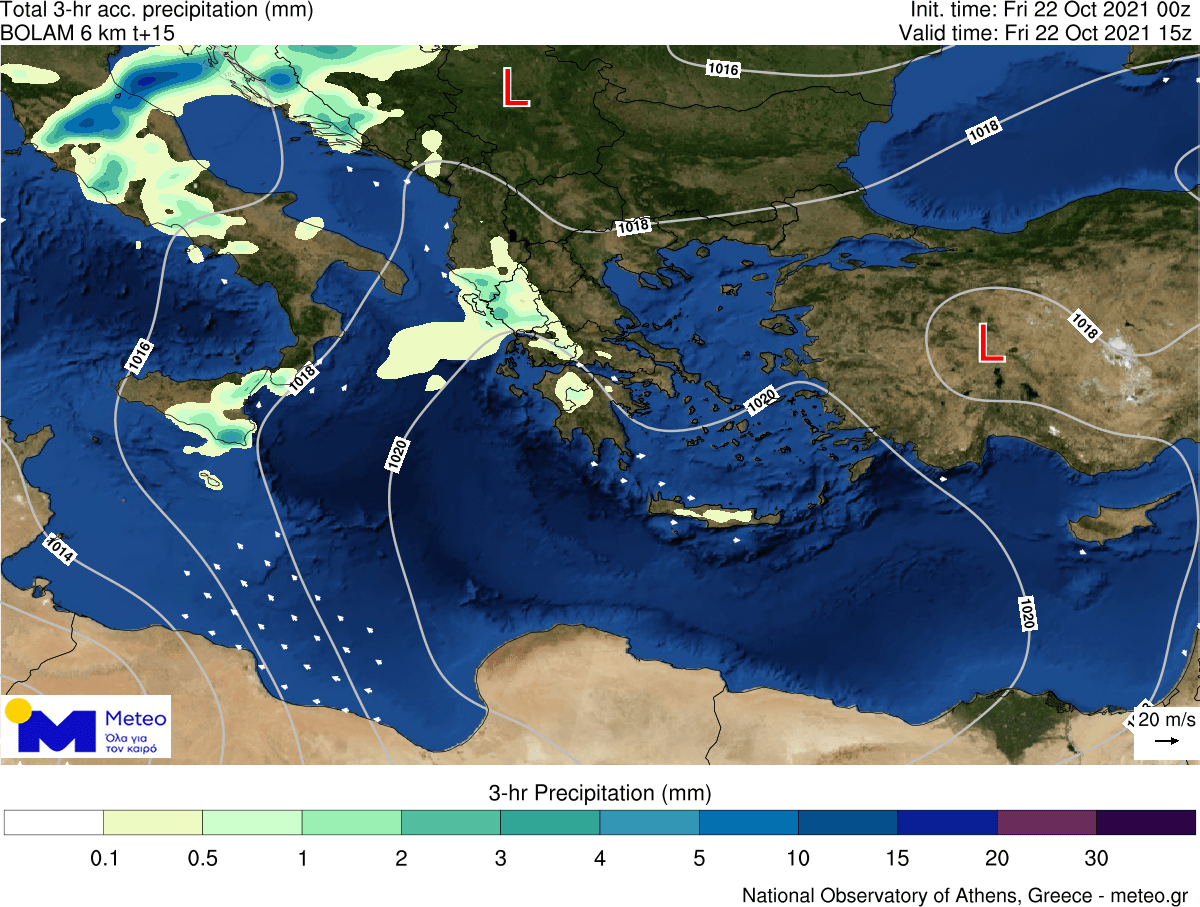Choose the blue 5–10 mm legend swatch
1200x907 pixels.
pos(748,822)
